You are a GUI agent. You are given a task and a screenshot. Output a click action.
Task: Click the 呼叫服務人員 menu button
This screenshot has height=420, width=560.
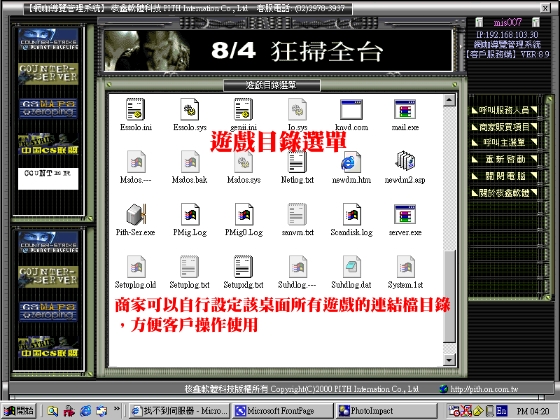click(x=504, y=110)
